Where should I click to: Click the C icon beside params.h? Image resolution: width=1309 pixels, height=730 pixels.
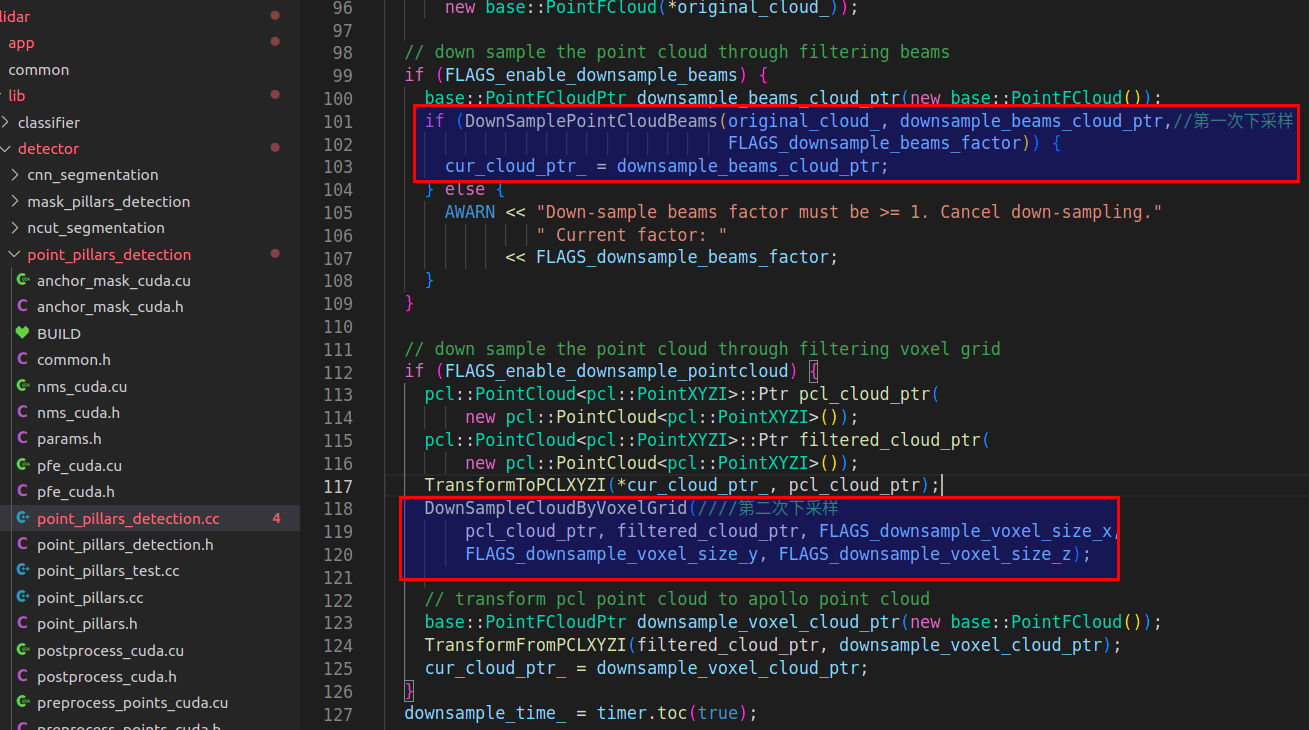pos(23,439)
